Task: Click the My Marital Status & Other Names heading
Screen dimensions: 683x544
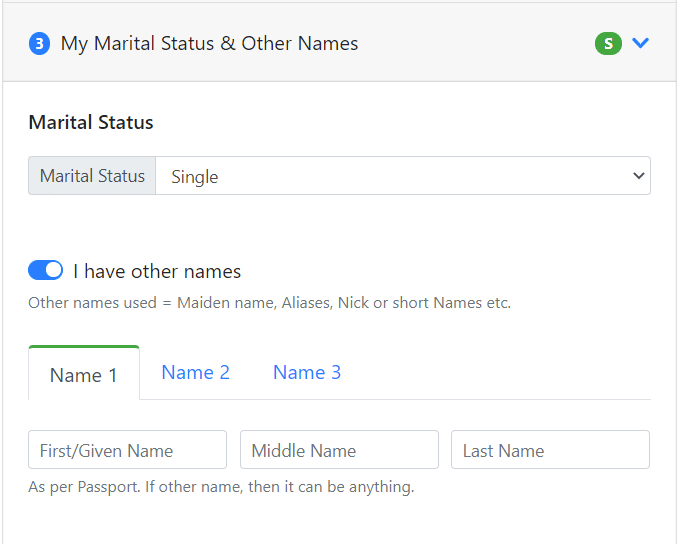Action: click(210, 44)
